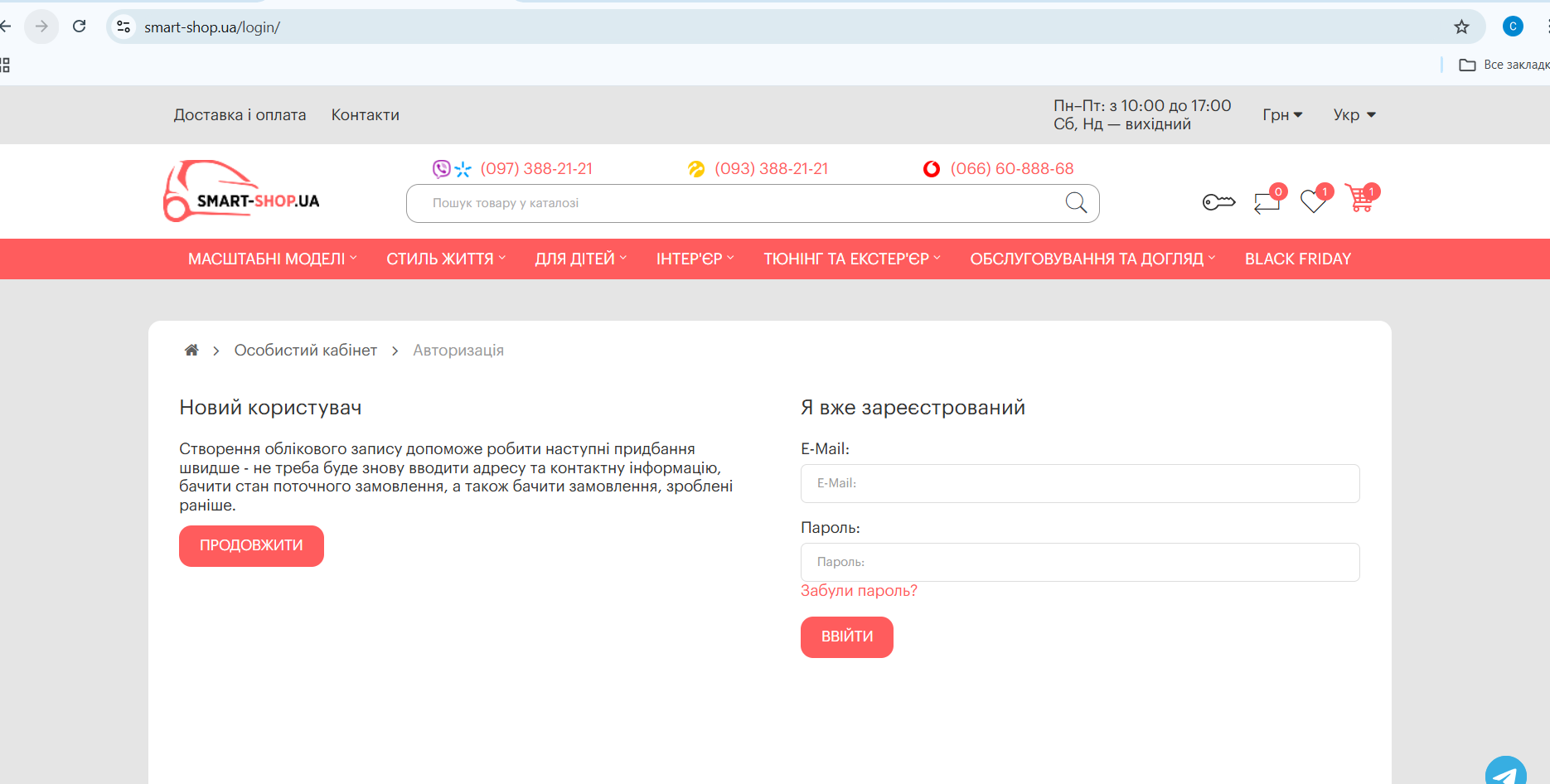
Task: Click the Забули пароль? link
Action: [859, 591]
